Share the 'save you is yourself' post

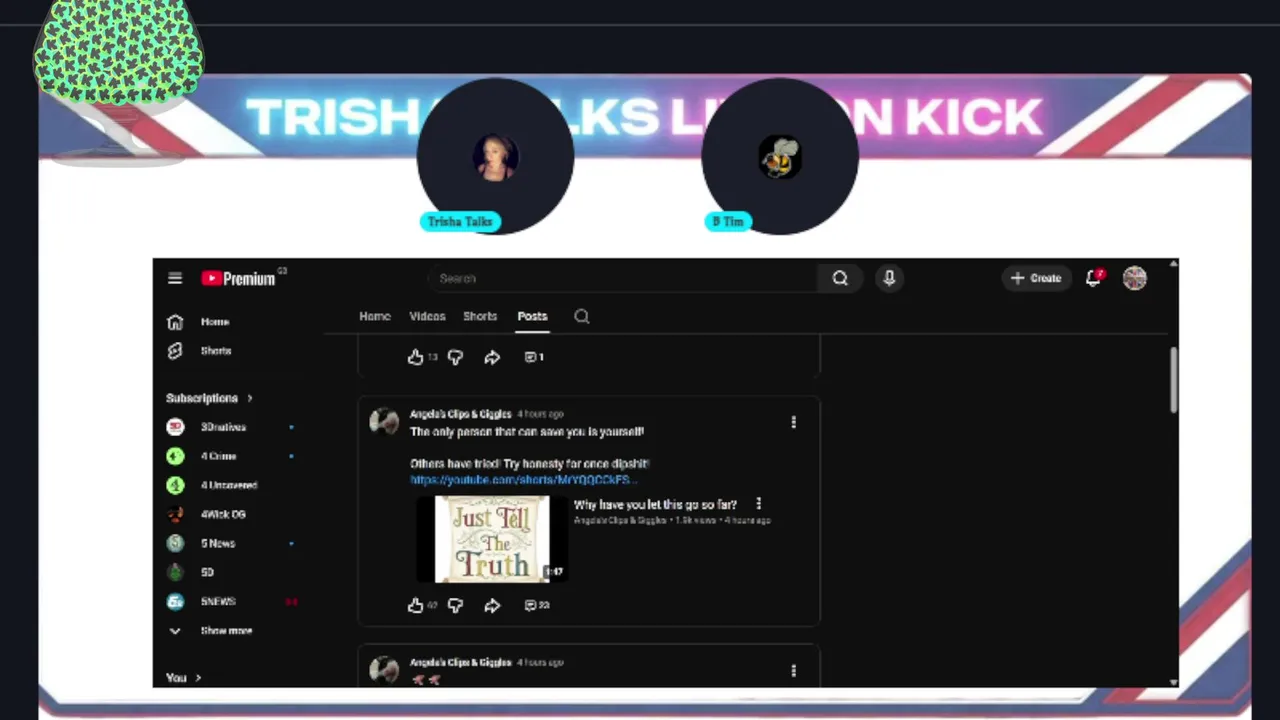[492, 605]
